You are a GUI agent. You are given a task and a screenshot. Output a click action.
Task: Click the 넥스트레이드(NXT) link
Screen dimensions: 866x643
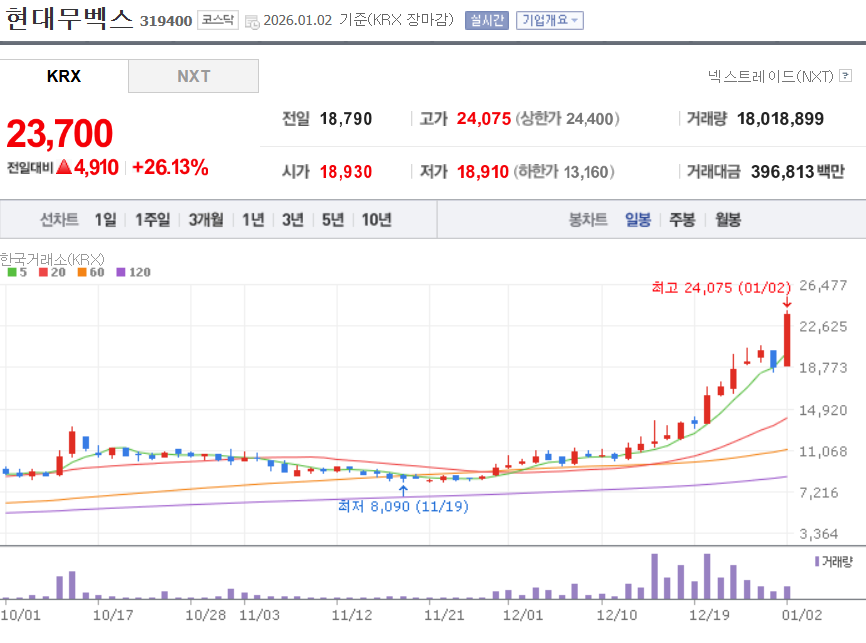point(770,76)
